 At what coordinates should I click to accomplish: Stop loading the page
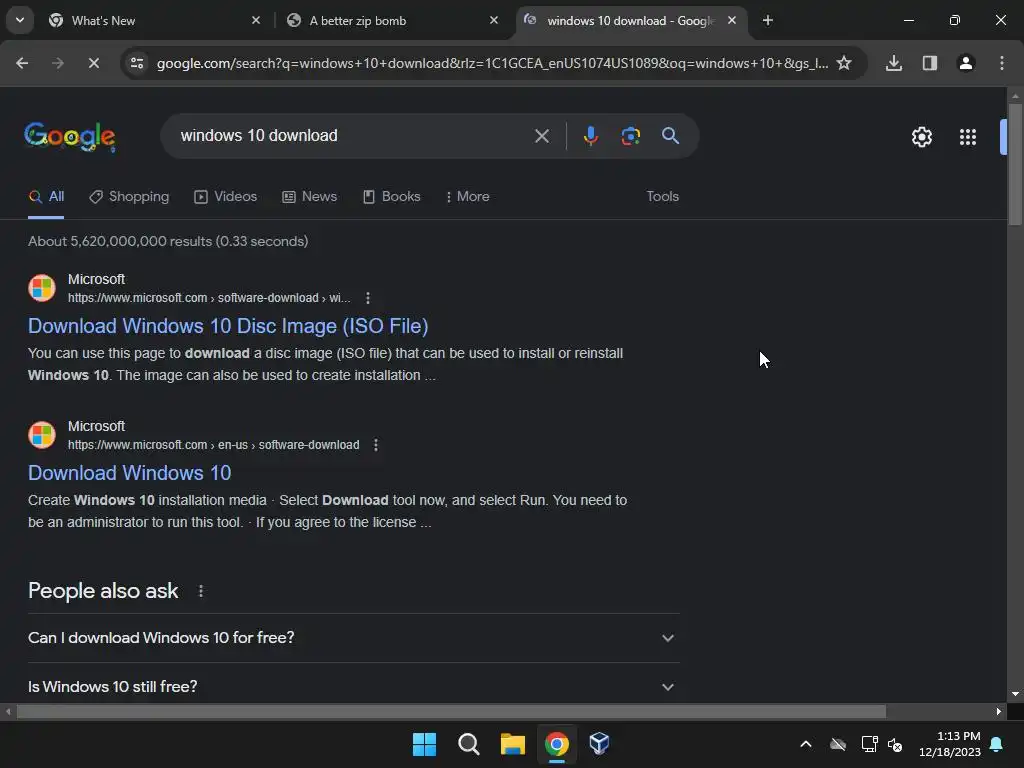point(93,63)
